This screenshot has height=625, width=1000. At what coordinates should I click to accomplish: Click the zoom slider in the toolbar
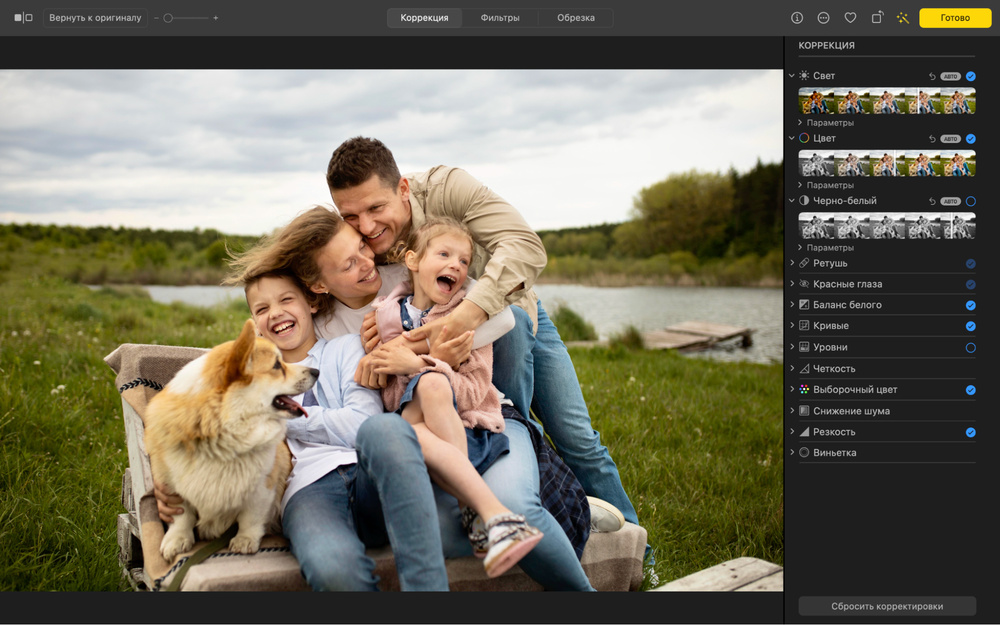point(186,18)
